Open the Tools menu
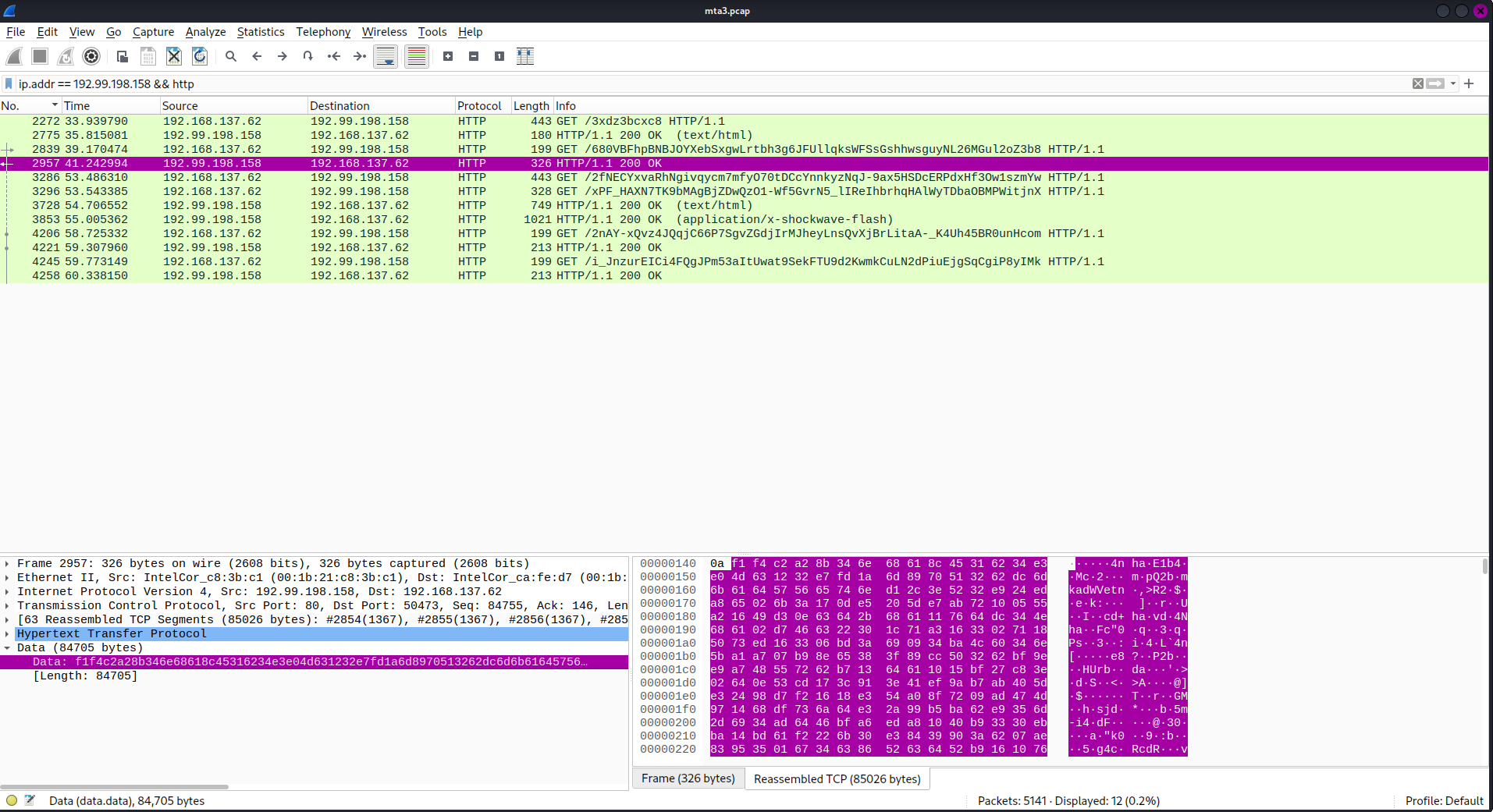The width and height of the screenshot is (1493, 812). (432, 32)
